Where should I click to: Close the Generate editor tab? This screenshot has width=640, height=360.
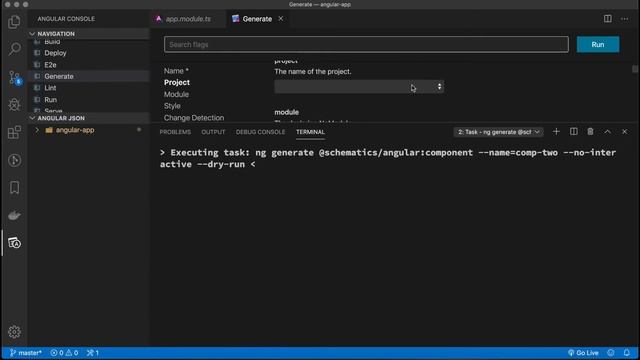click(281, 19)
